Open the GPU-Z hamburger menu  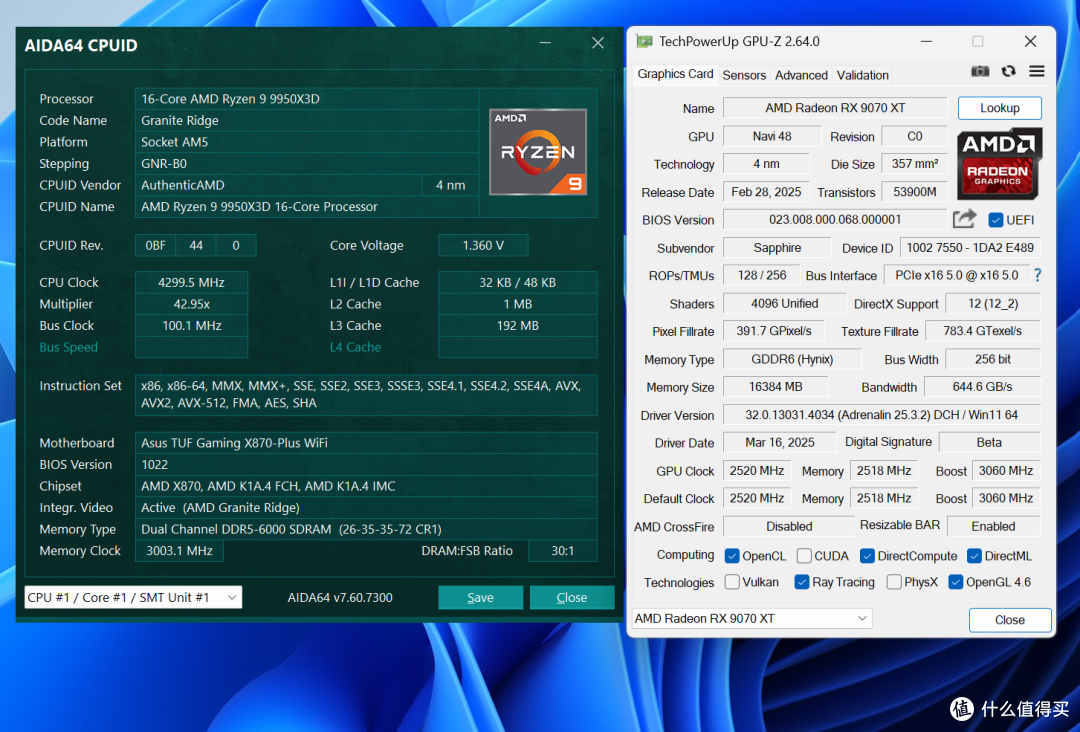(x=1037, y=71)
